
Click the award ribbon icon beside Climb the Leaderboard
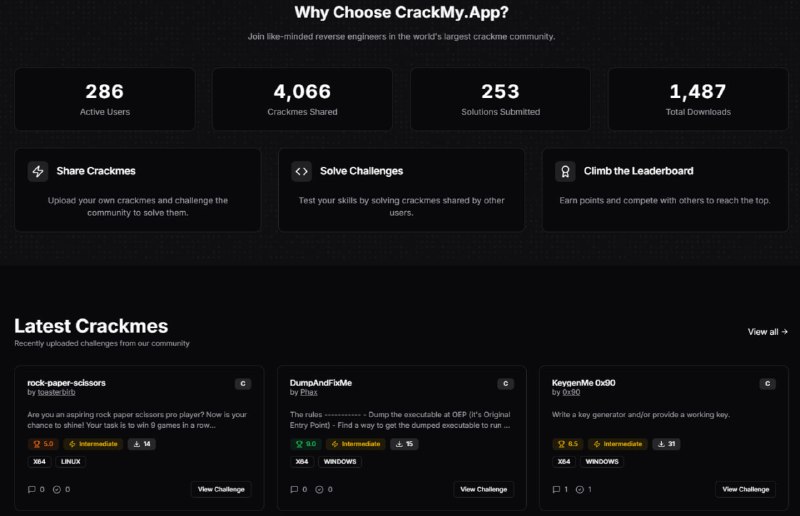coord(565,171)
